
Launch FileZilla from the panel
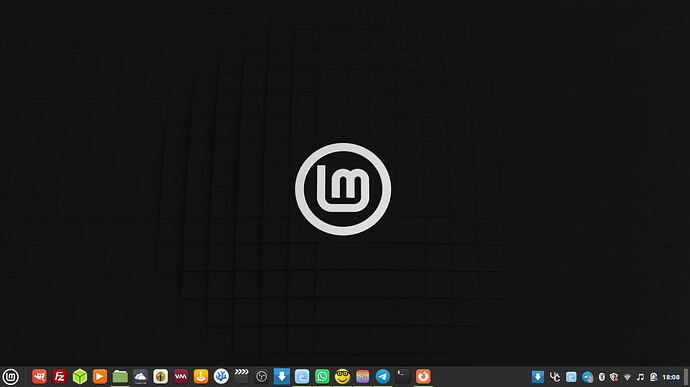pyautogui.click(x=59, y=376)
